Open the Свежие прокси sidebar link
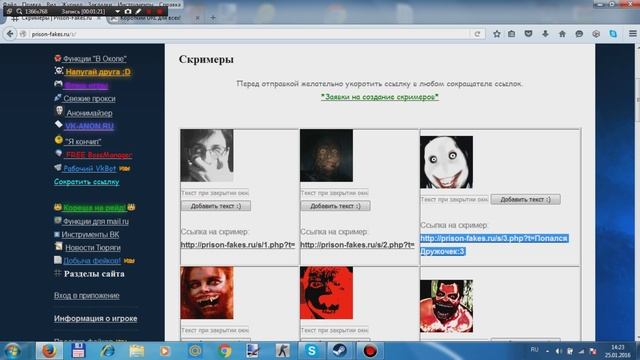 89,98
